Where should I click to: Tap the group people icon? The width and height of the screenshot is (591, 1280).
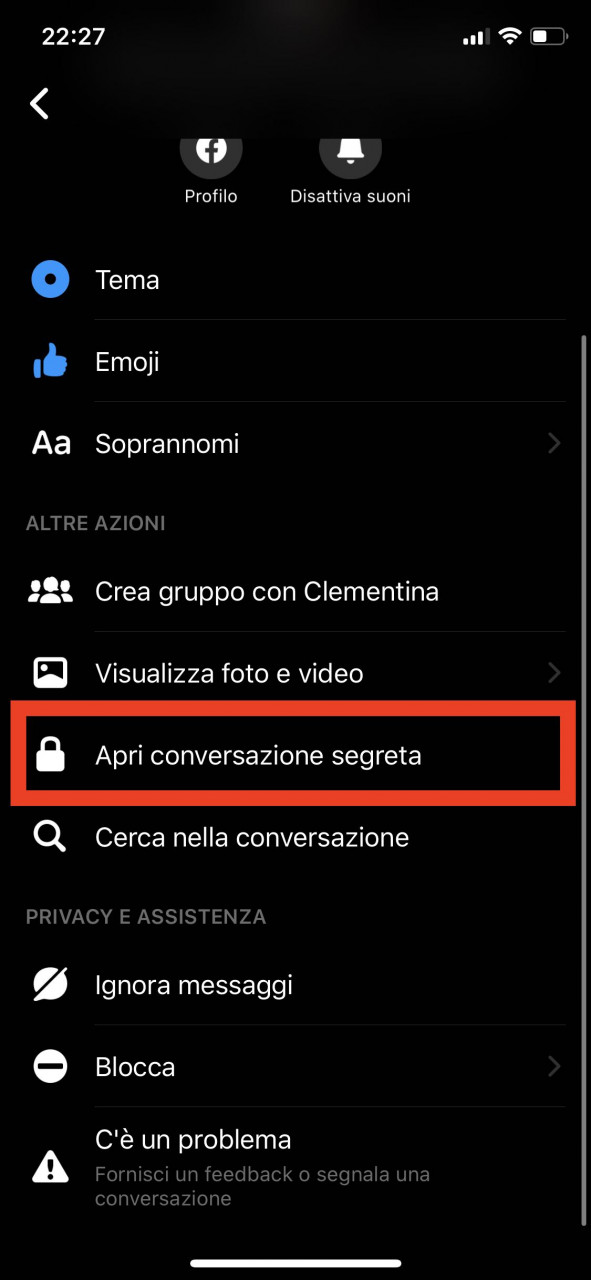(50, 592)
